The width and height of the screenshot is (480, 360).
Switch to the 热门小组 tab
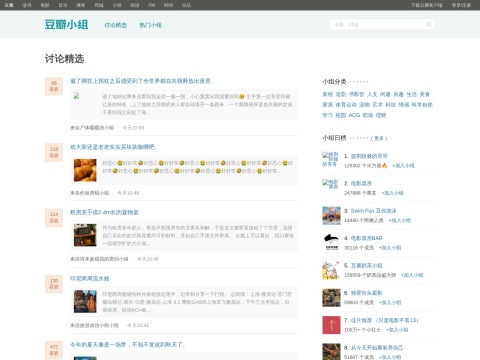click(x=151, y=25)
